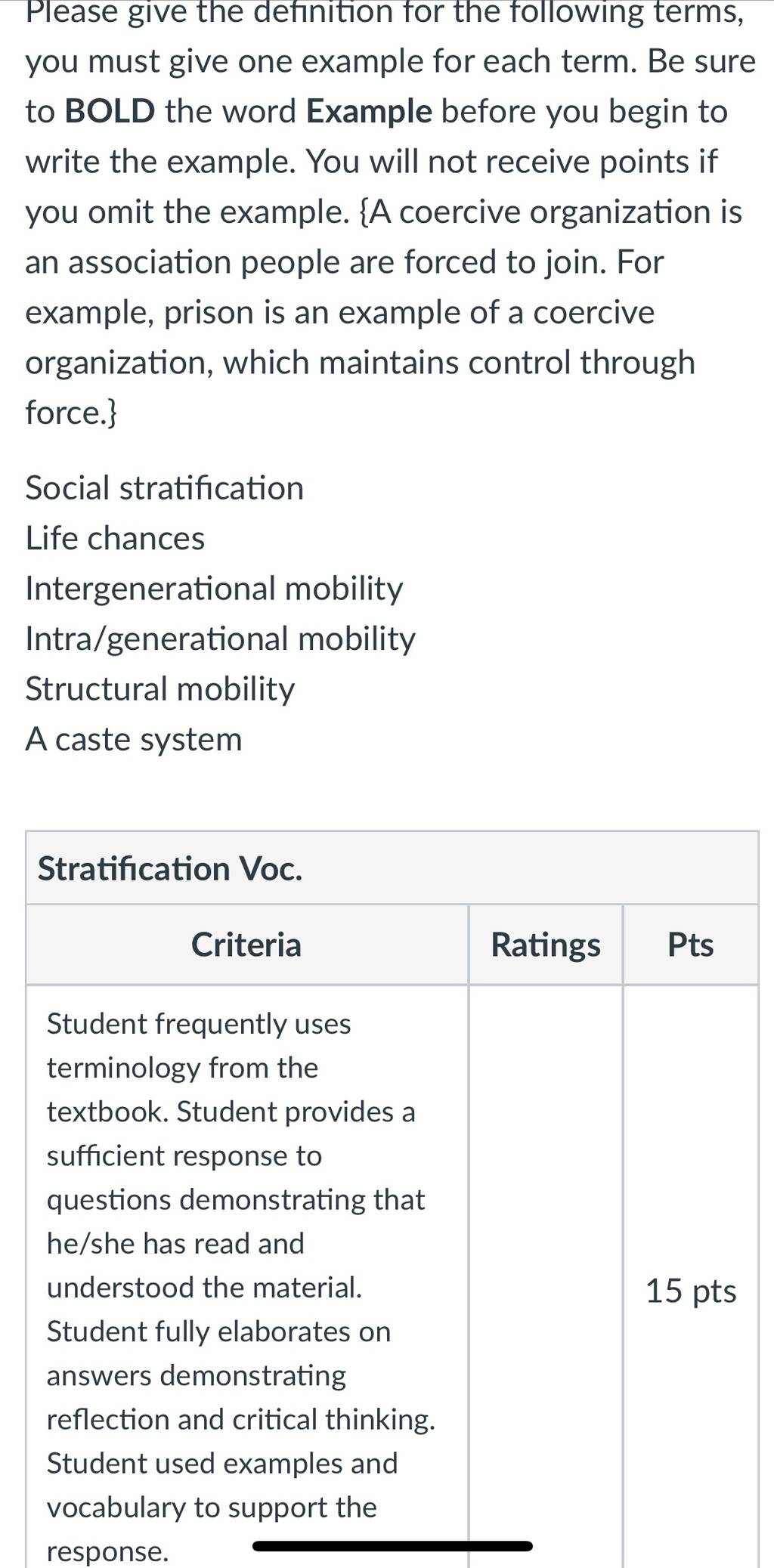774x1568 pixels.
Task: Tap the Social stratification term
Action: [x=165, y=488]
